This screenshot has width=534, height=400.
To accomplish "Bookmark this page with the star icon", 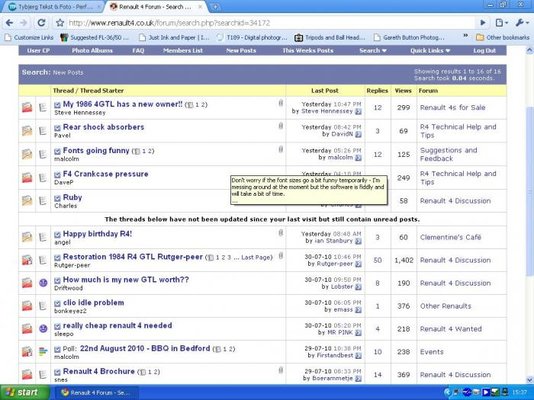I will pos(60,23).
